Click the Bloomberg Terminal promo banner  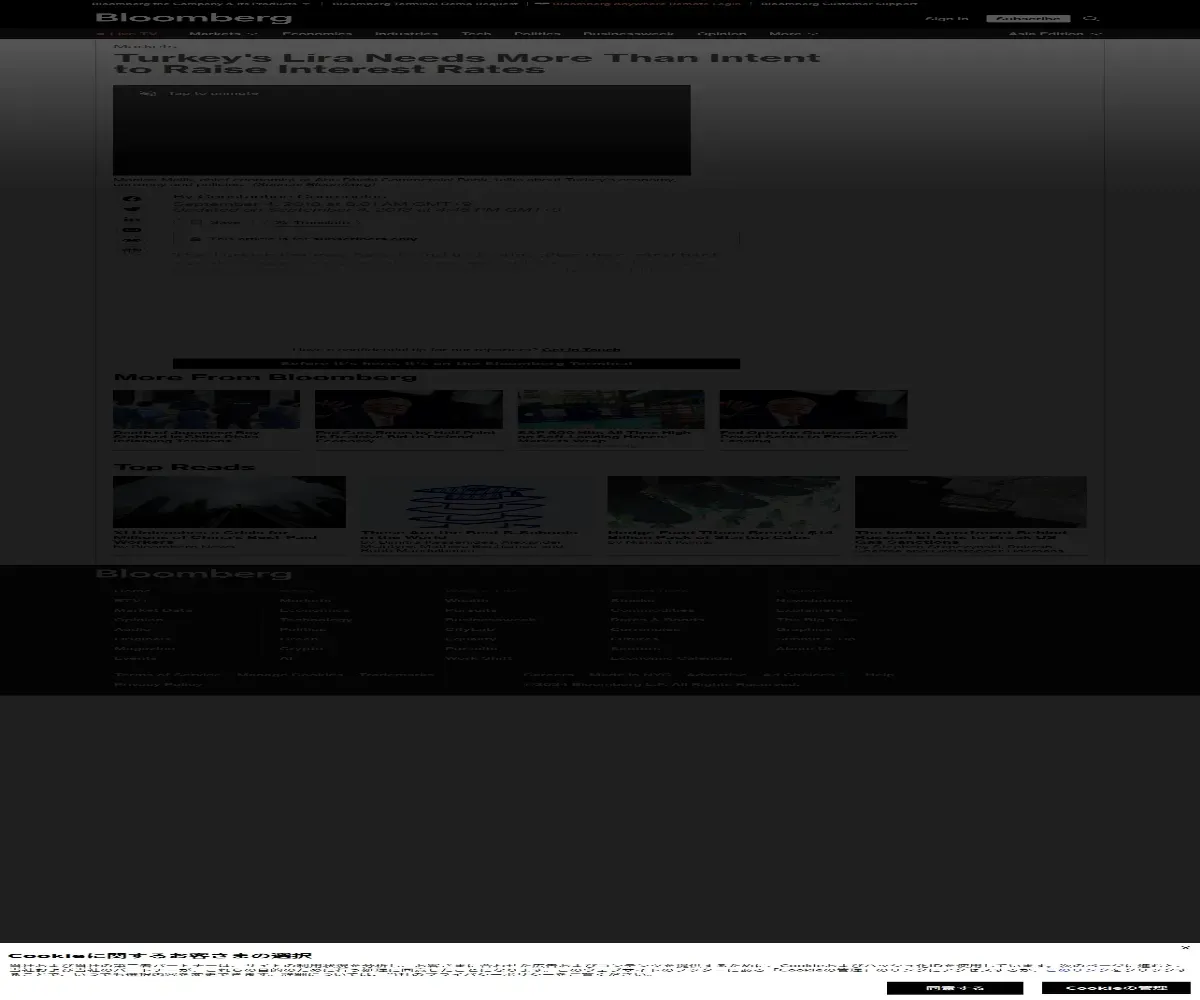coord(456,364)
